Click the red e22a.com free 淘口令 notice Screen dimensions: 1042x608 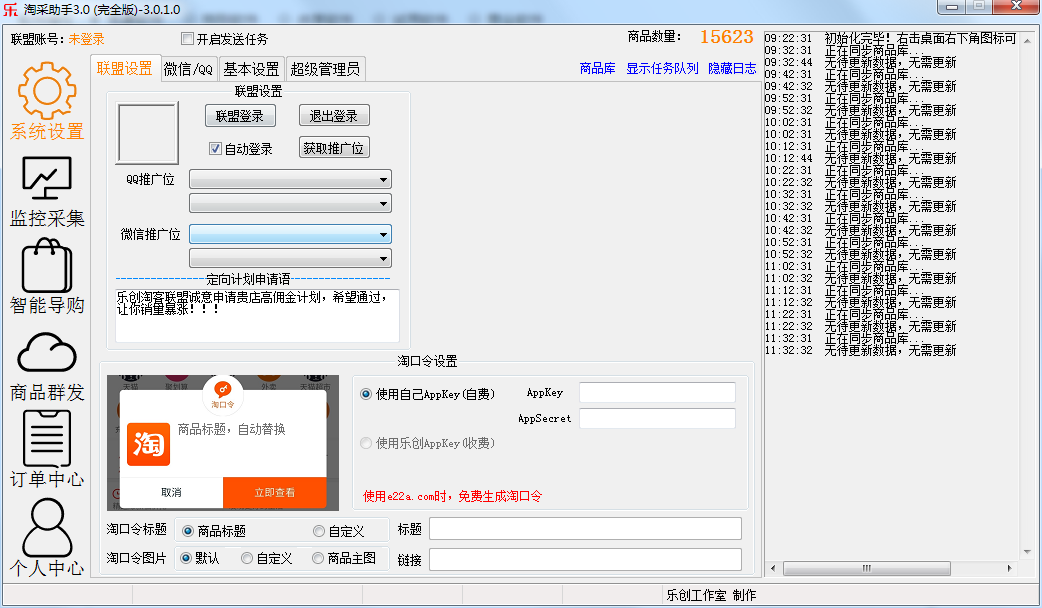tap(453, 496)
